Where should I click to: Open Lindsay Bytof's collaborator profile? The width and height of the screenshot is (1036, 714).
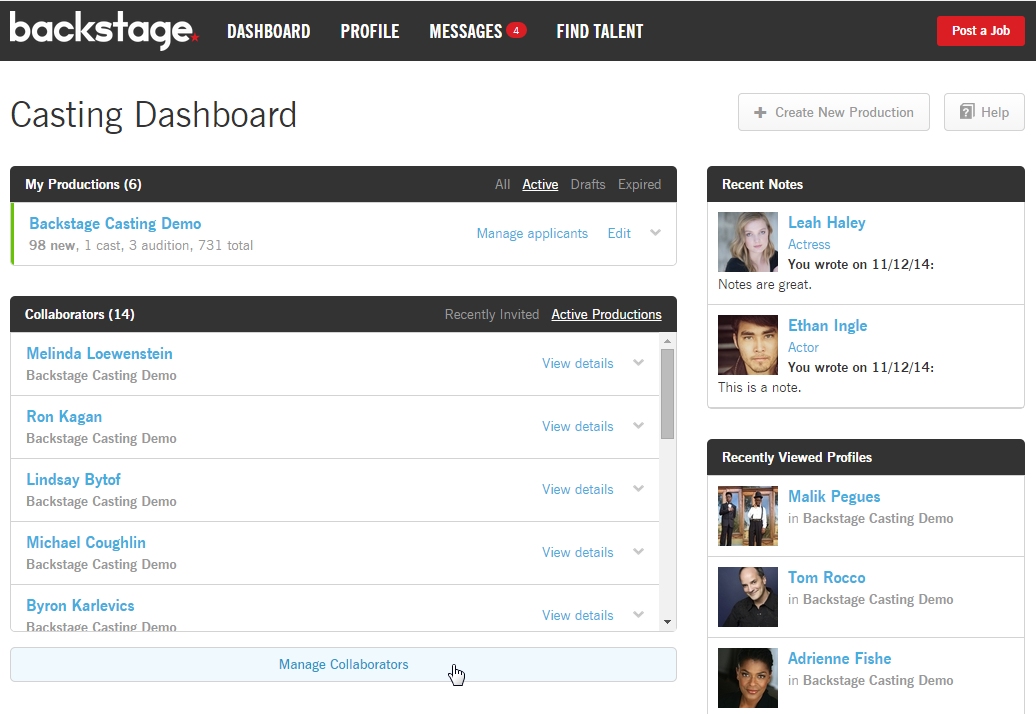(x=73, y=480)
